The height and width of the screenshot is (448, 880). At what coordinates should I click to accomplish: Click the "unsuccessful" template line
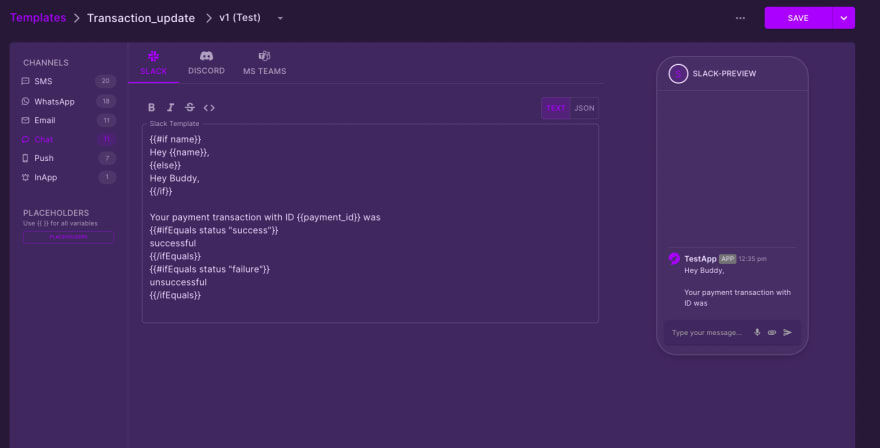[x=178, y=282]
